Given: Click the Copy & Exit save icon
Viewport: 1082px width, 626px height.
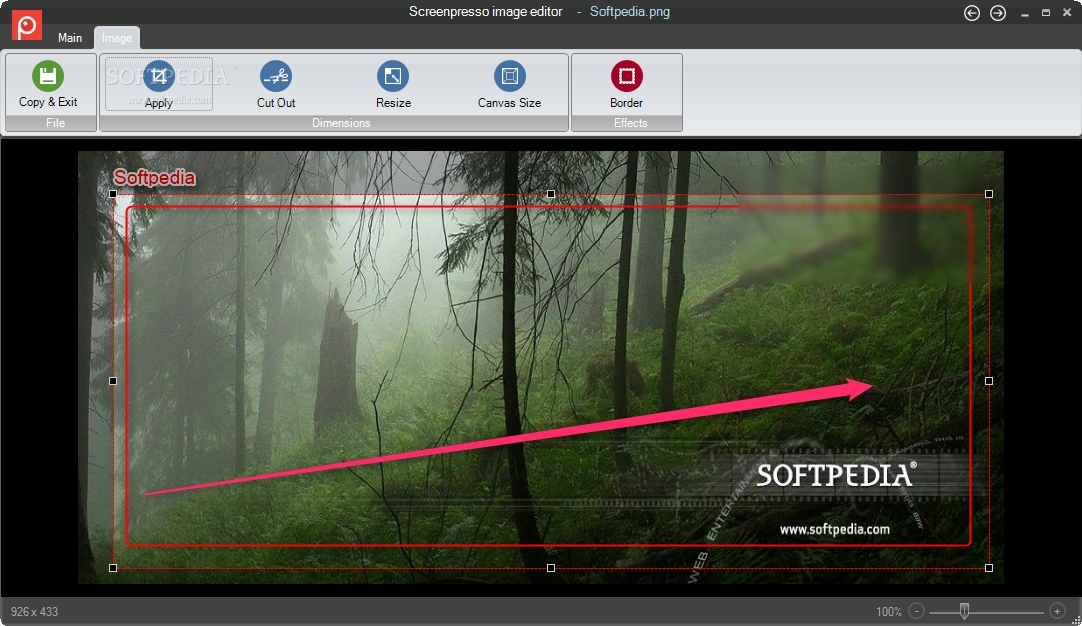Looking at the screenshot, I should pos(48,76).
